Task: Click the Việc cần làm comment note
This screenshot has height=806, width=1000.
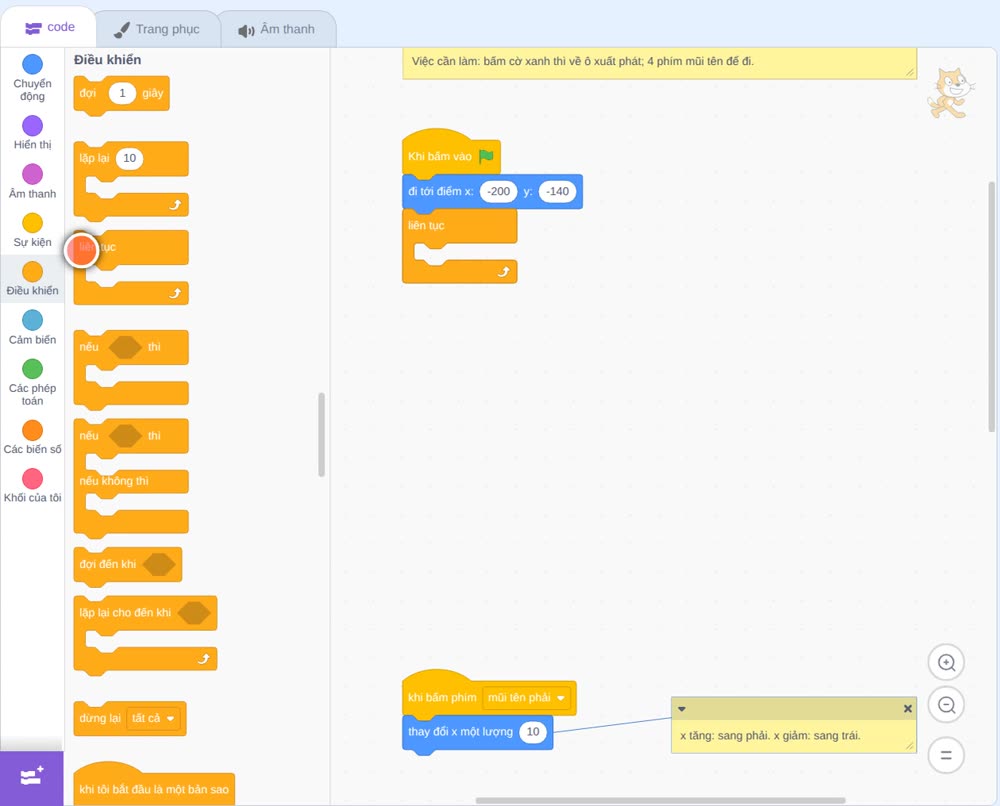Action: pyautogui.click(x=659, y=62)
